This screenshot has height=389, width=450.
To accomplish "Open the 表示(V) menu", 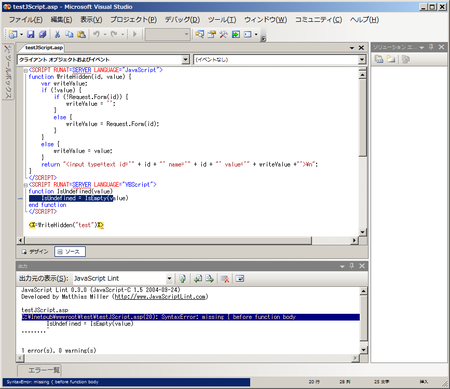I will pyautogui.click(x=91, y=20).
